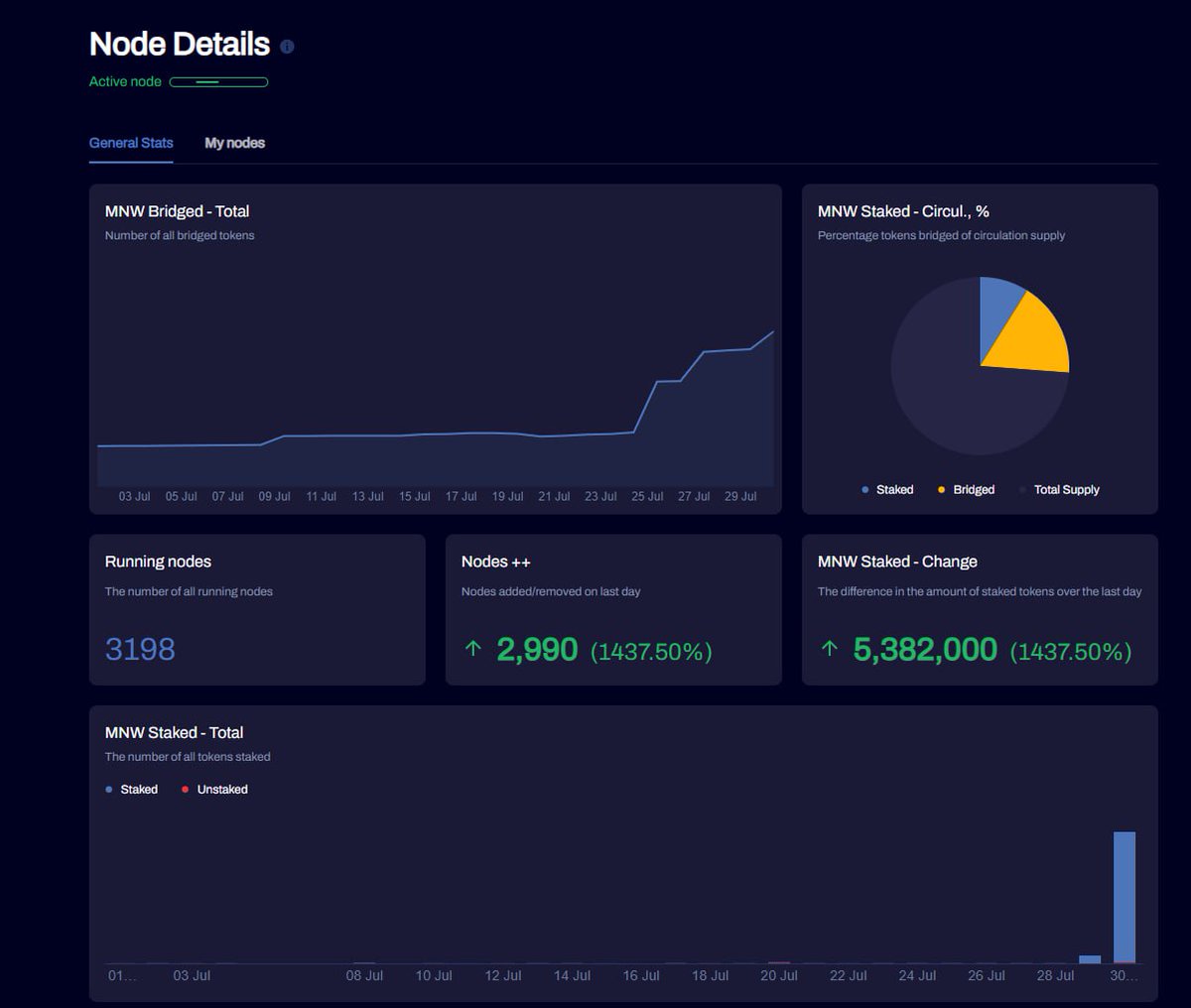Click 'The number of all running nodes' description

point(189,592)
